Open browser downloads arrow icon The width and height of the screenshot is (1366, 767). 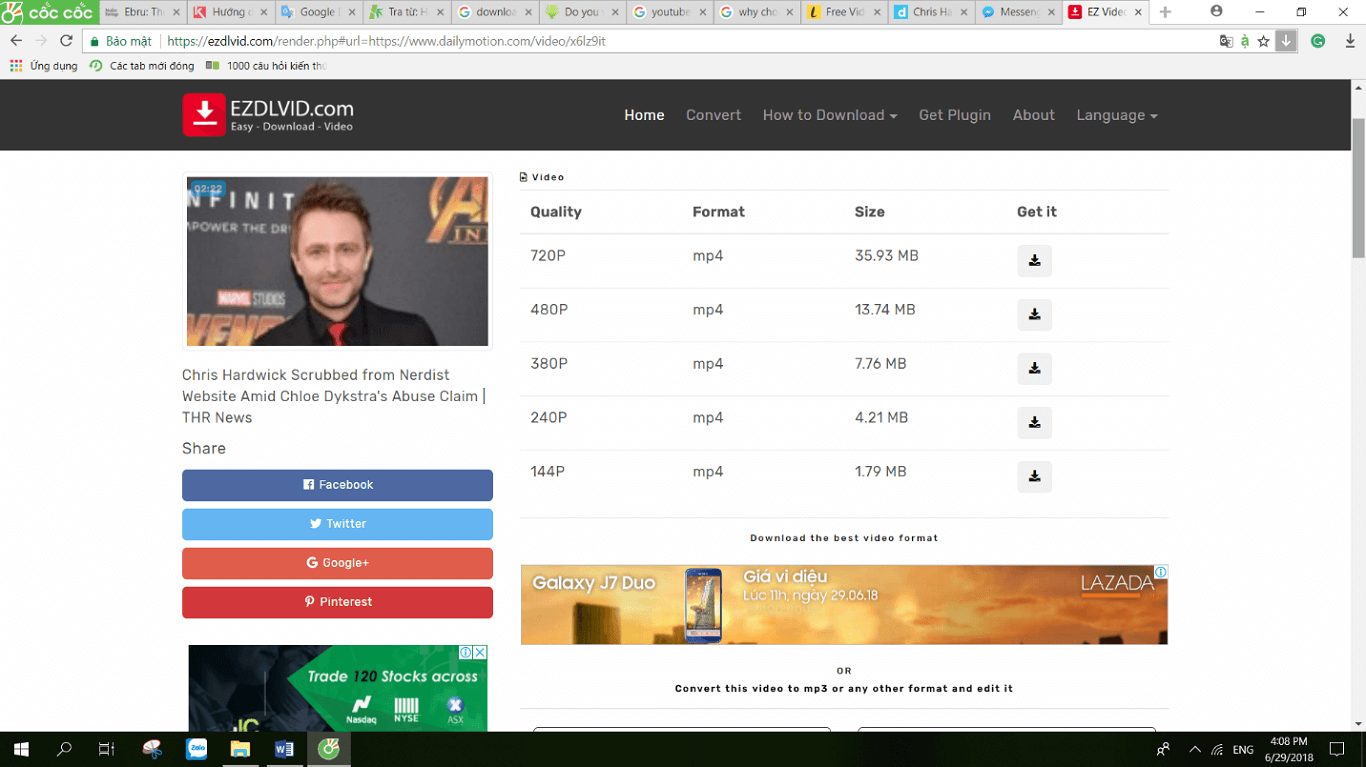(x=1350, y=41)
